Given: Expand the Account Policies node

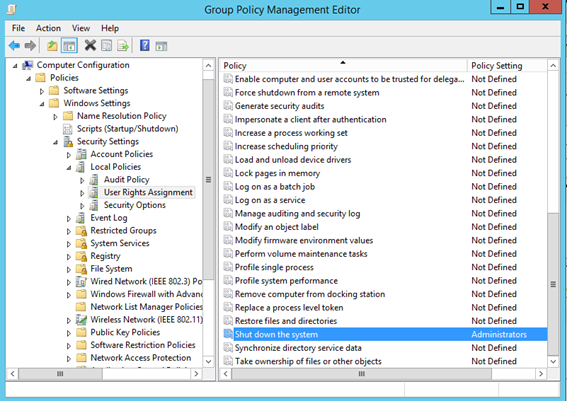Looking at the screenshot, I should point(69,155).
